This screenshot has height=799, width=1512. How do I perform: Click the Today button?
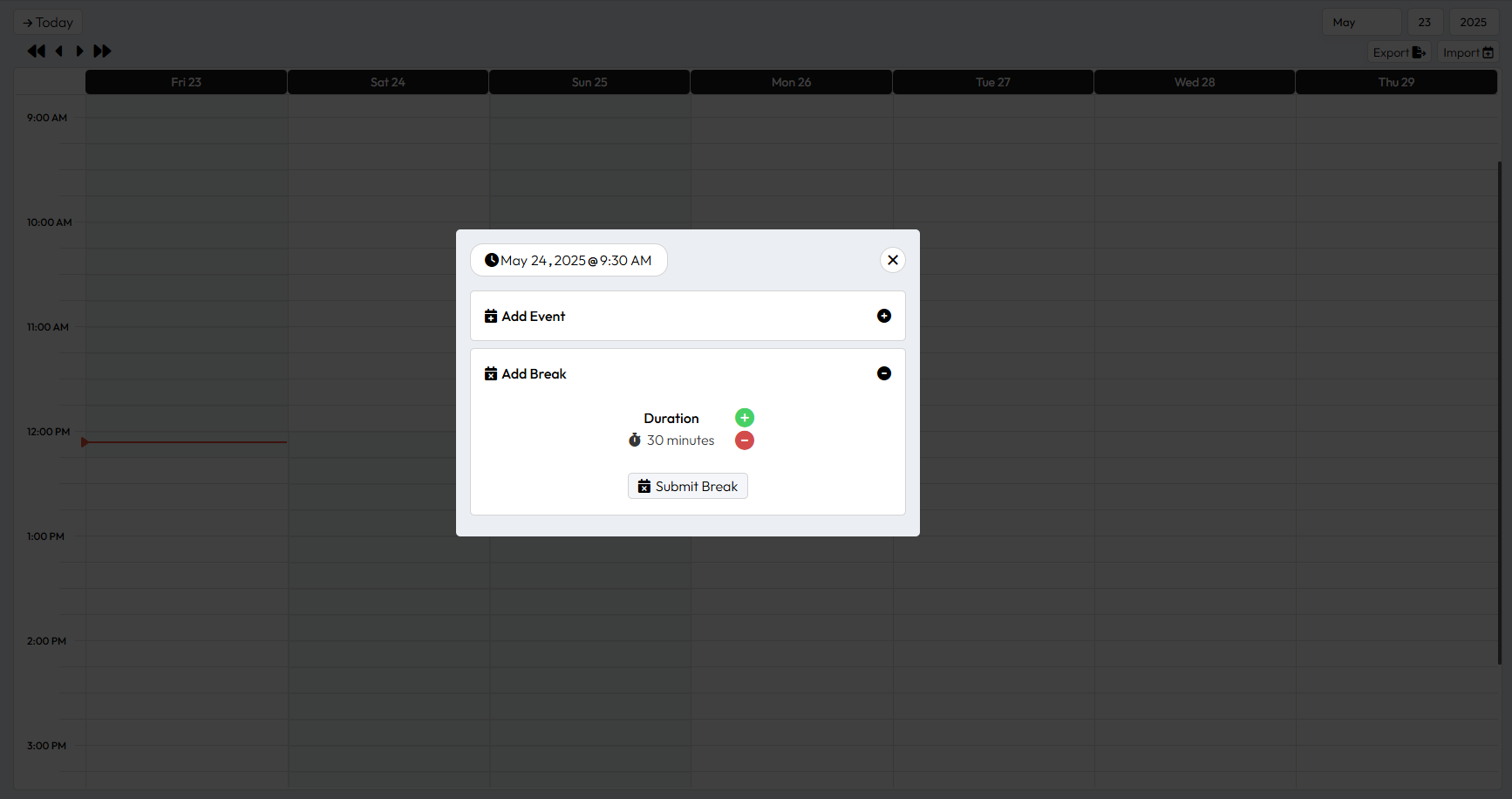pos(48,22)
